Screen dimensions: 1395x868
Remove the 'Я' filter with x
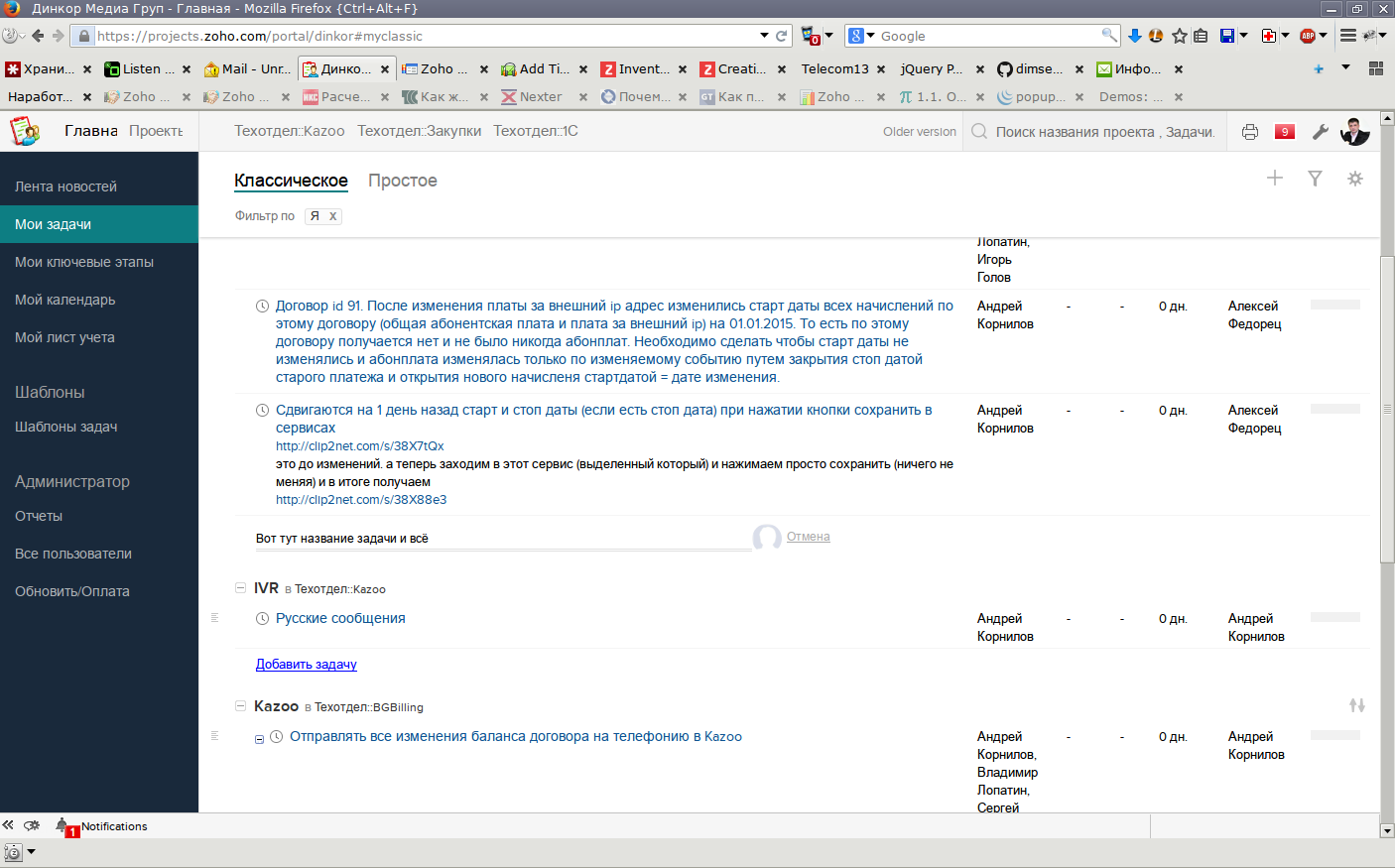[333, 215]
